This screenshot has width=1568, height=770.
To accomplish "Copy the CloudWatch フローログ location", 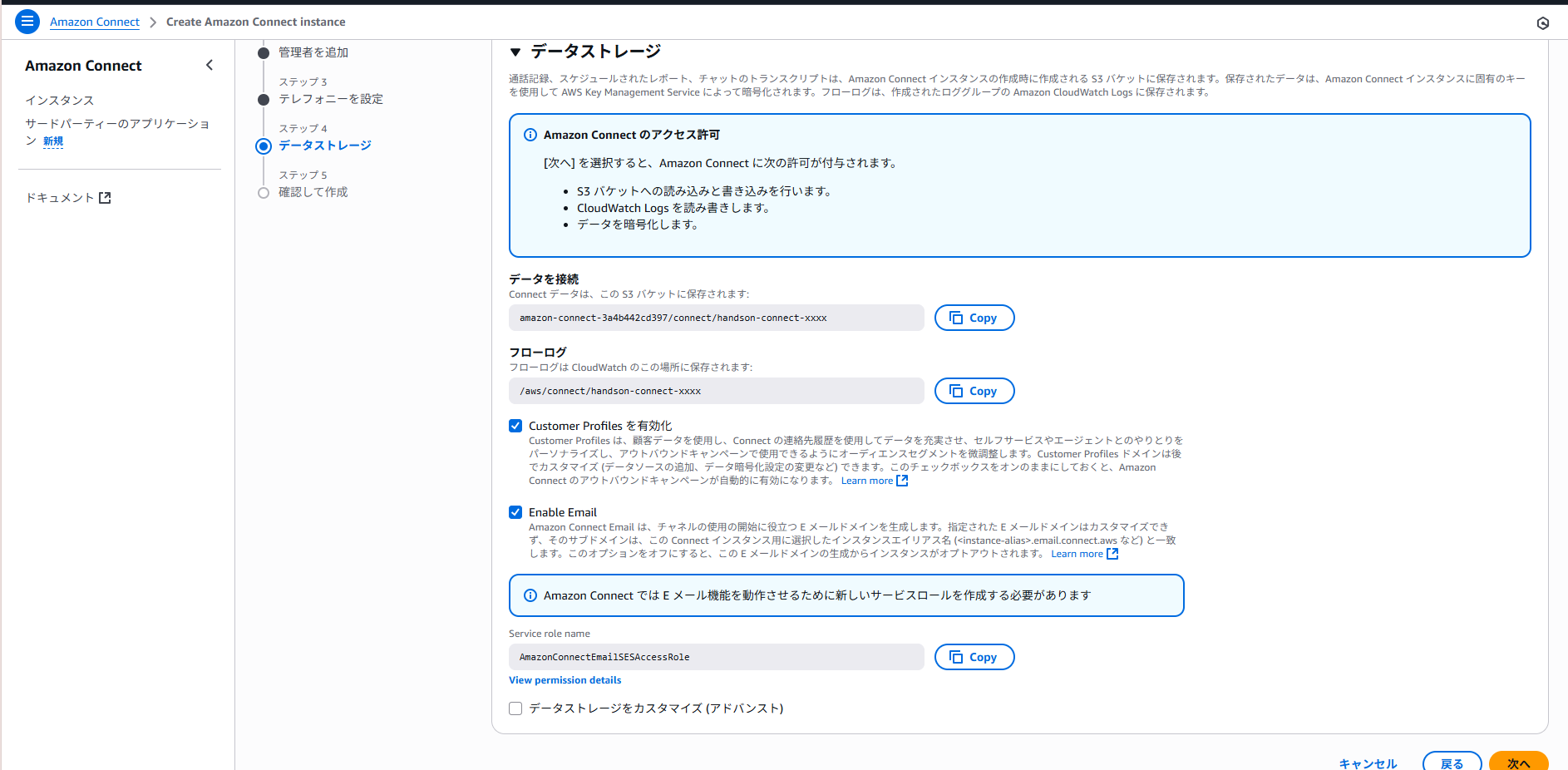I will coord(974,390).
